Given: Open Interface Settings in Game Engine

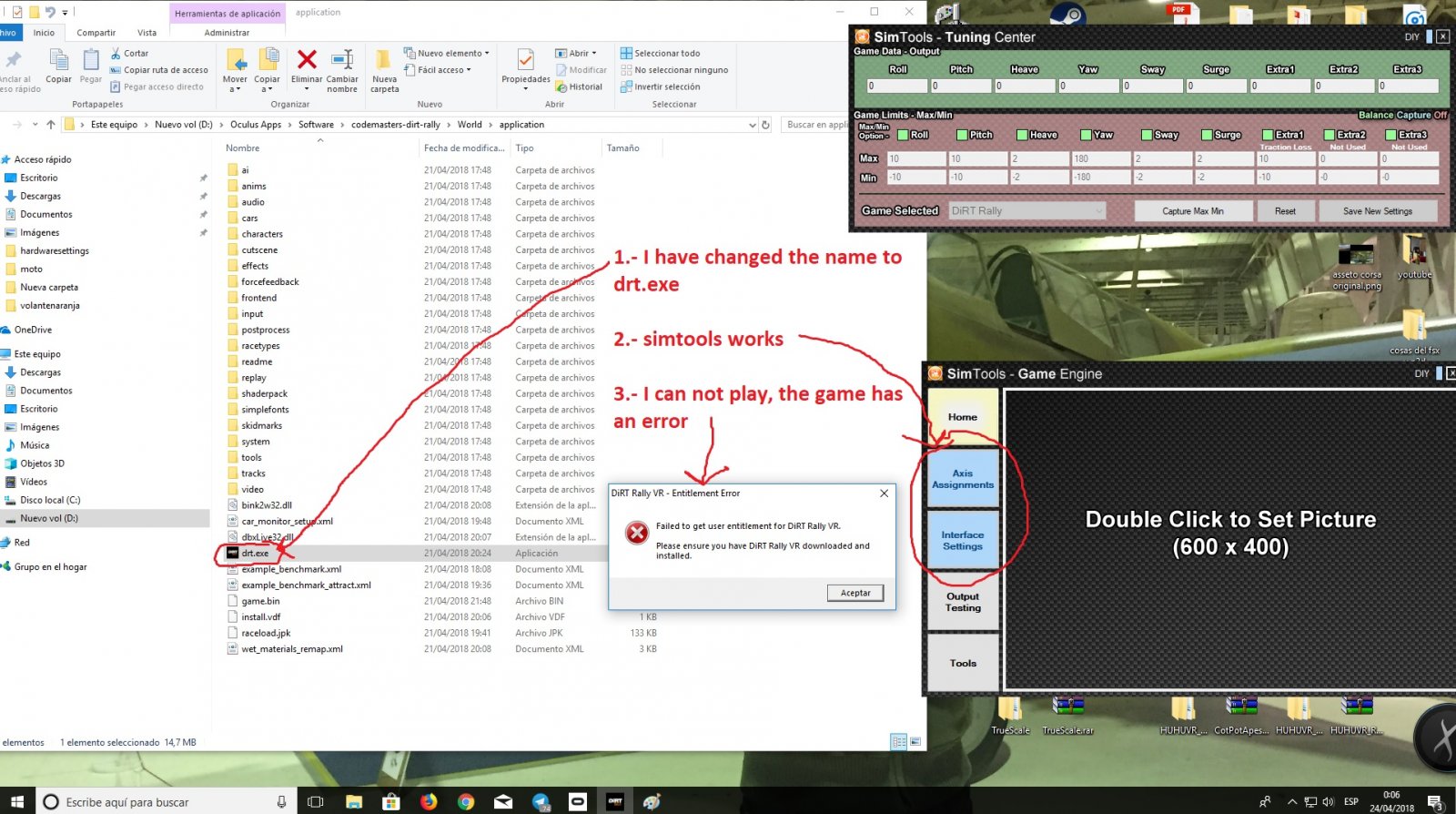Looking at the screenshot, I should coord(963,541).
